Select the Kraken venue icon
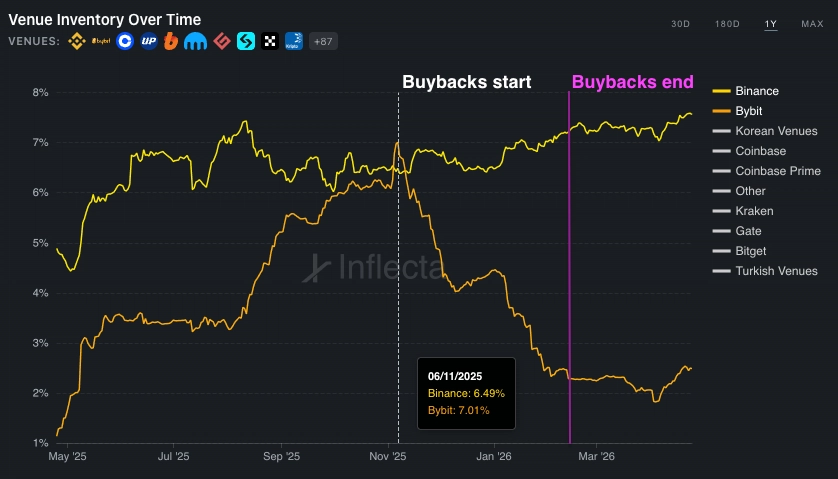Image resolution: width=838 pixels, height=479 pixels. pos(196,41)
